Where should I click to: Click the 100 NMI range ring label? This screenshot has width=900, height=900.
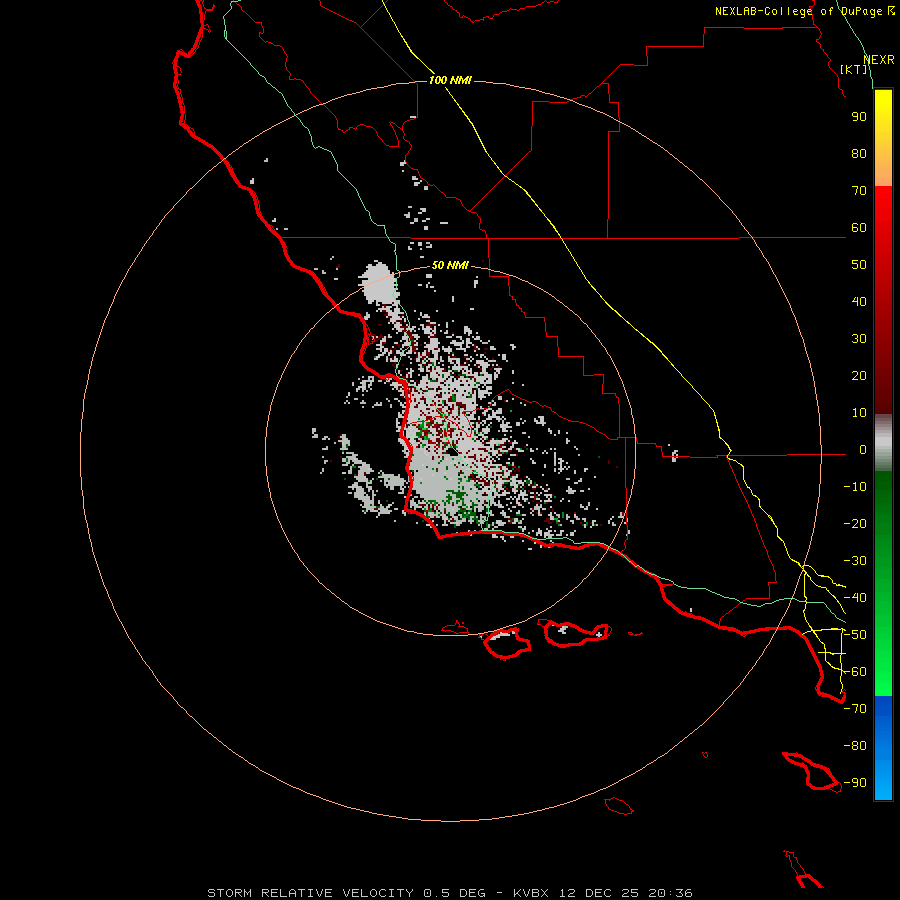coord(450,80)
